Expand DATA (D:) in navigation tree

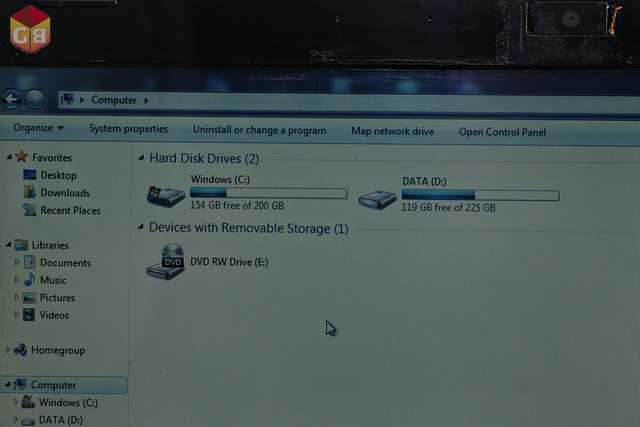click(x=16, y=419)
